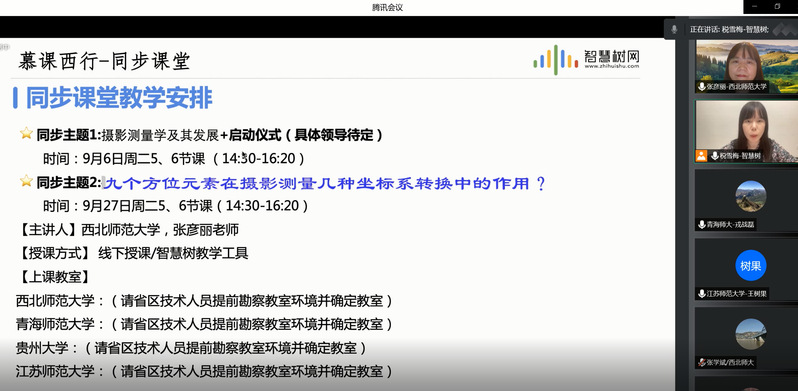Click the 正在讲话 speaker status bar
This screenshot has width=798, height=391.
click(731, 30)
